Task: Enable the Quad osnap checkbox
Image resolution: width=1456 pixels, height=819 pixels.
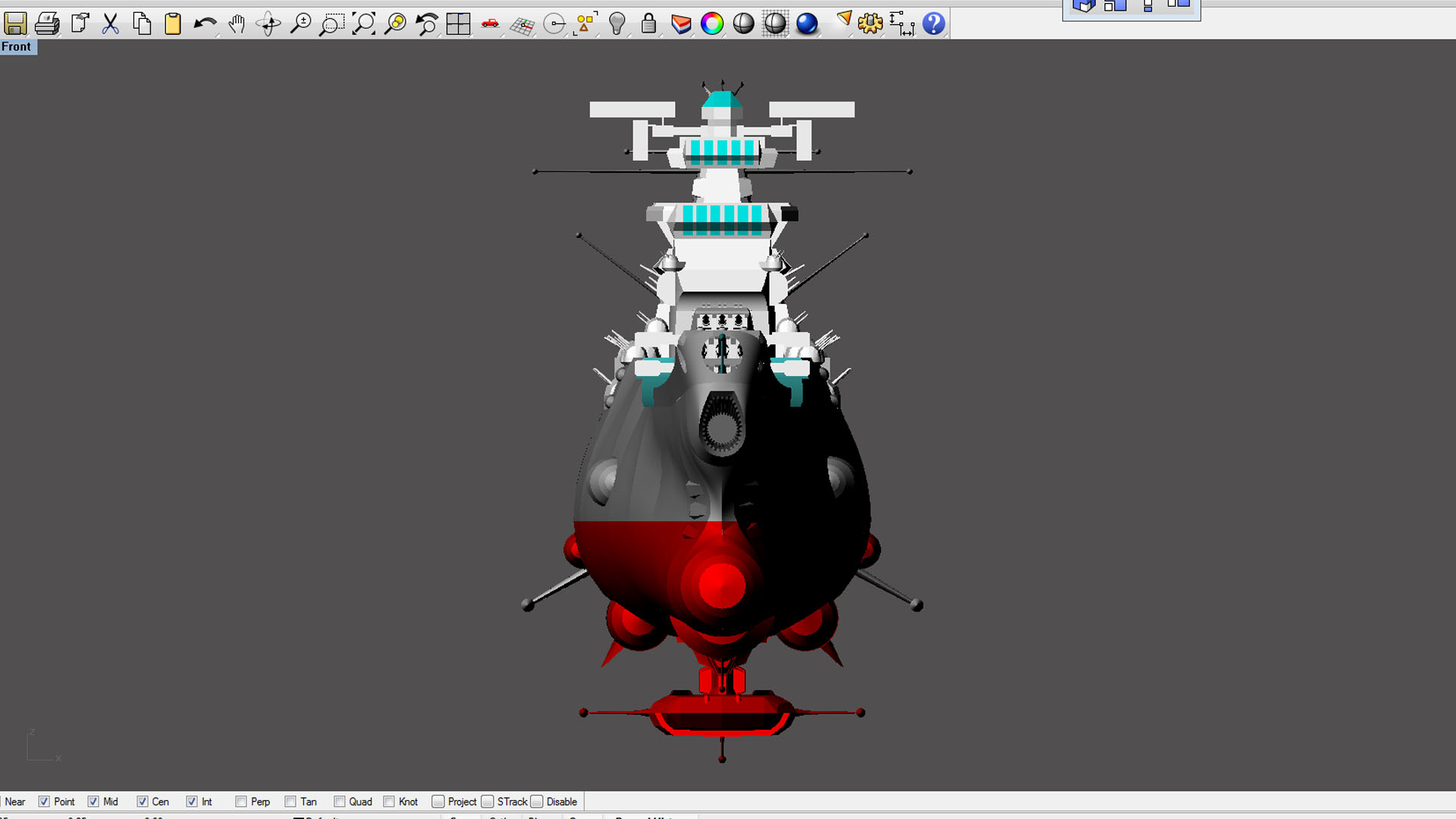Action: click(x=340, y=802)
